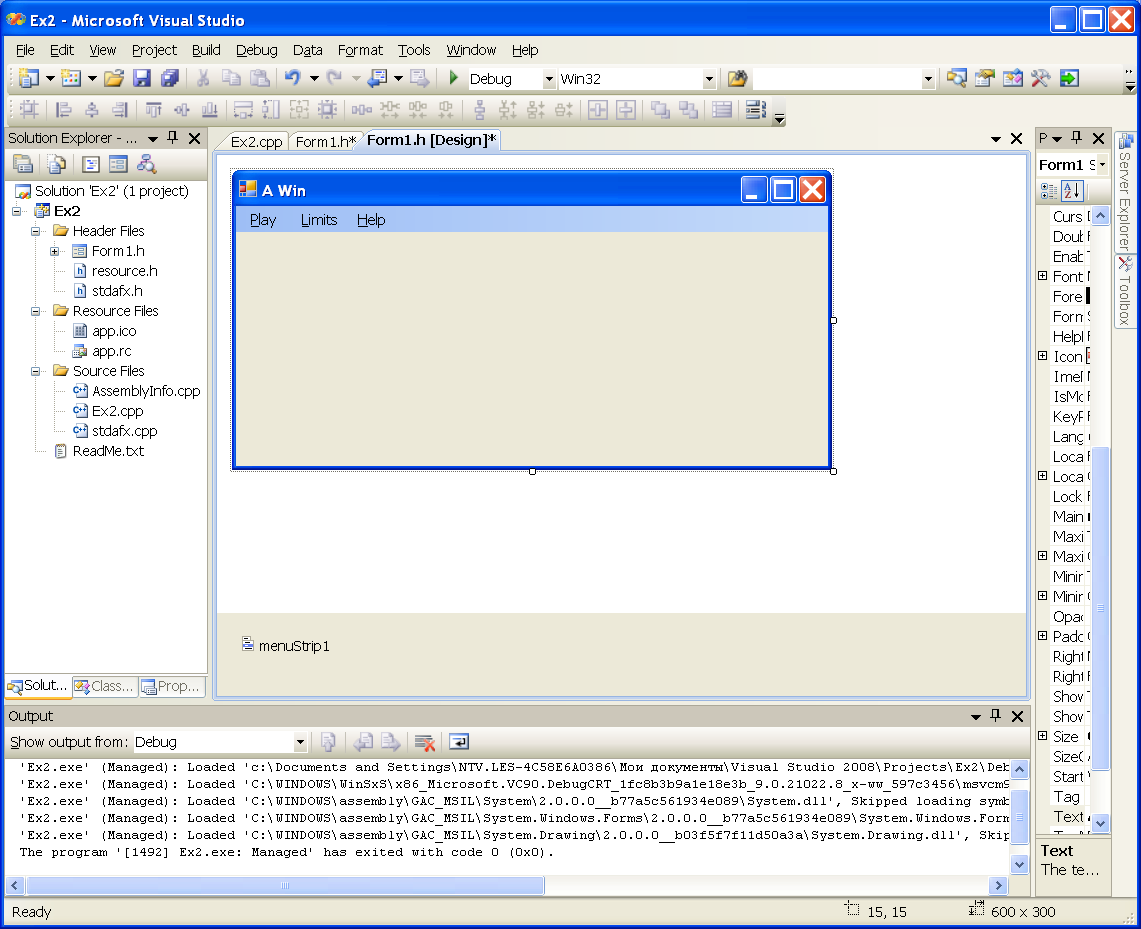1141x929 pixels.
Task: Click Solution Explorer Properties icon
Action: point(23,164)
